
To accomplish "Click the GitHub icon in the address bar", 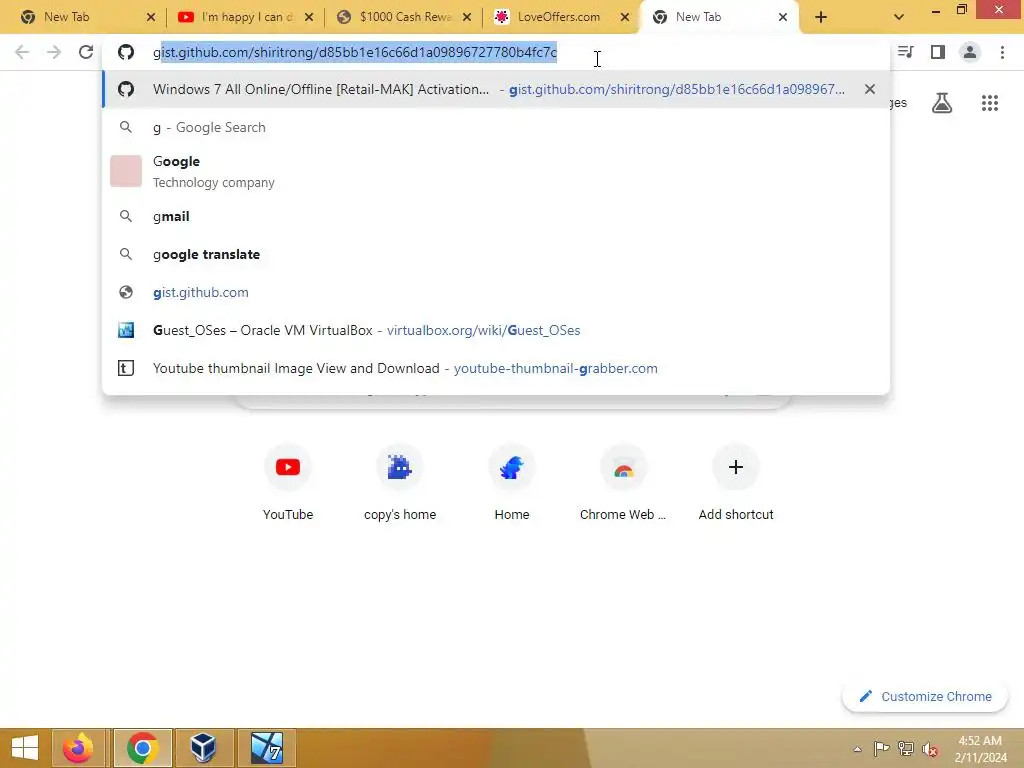I will click(x=125, y=52).
